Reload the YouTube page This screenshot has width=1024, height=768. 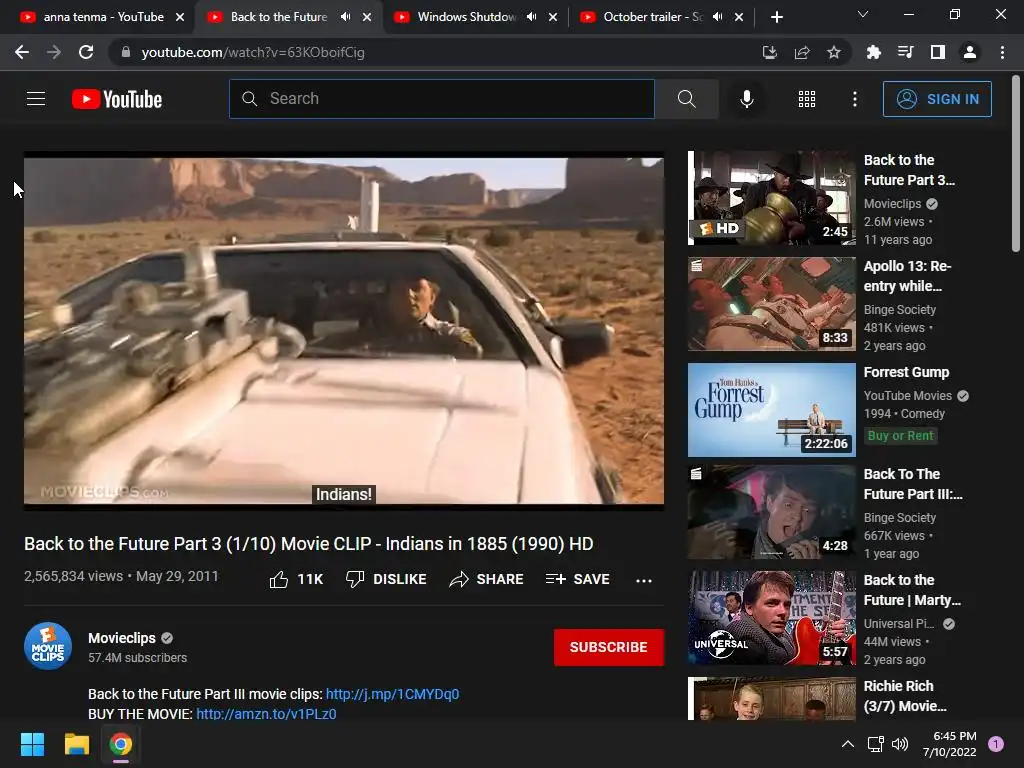86,52
